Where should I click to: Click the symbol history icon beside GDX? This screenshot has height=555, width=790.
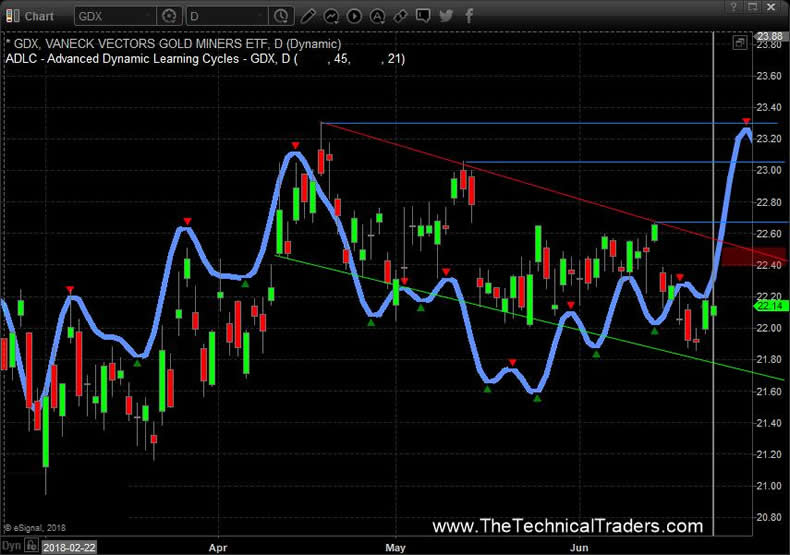[168, 16]
